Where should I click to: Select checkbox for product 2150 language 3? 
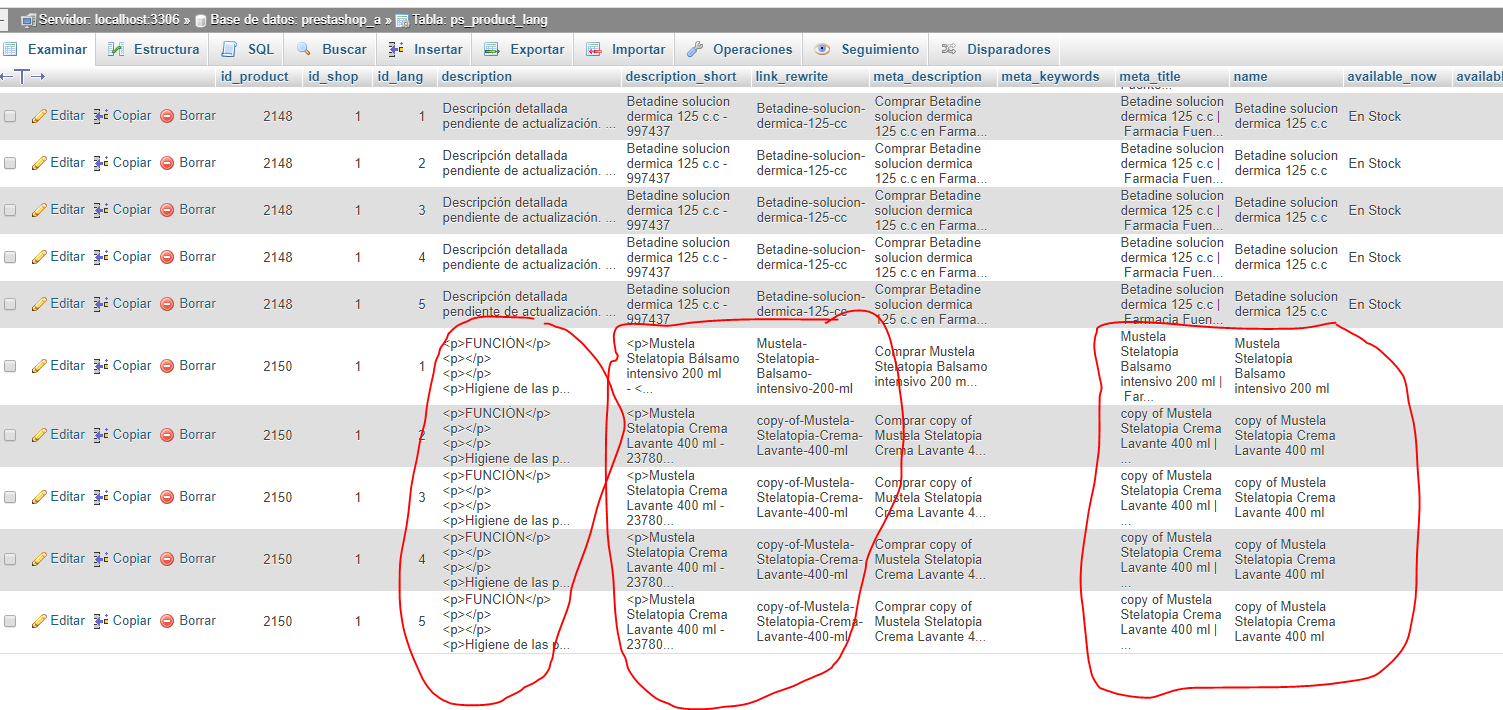(x=10, y=497)
